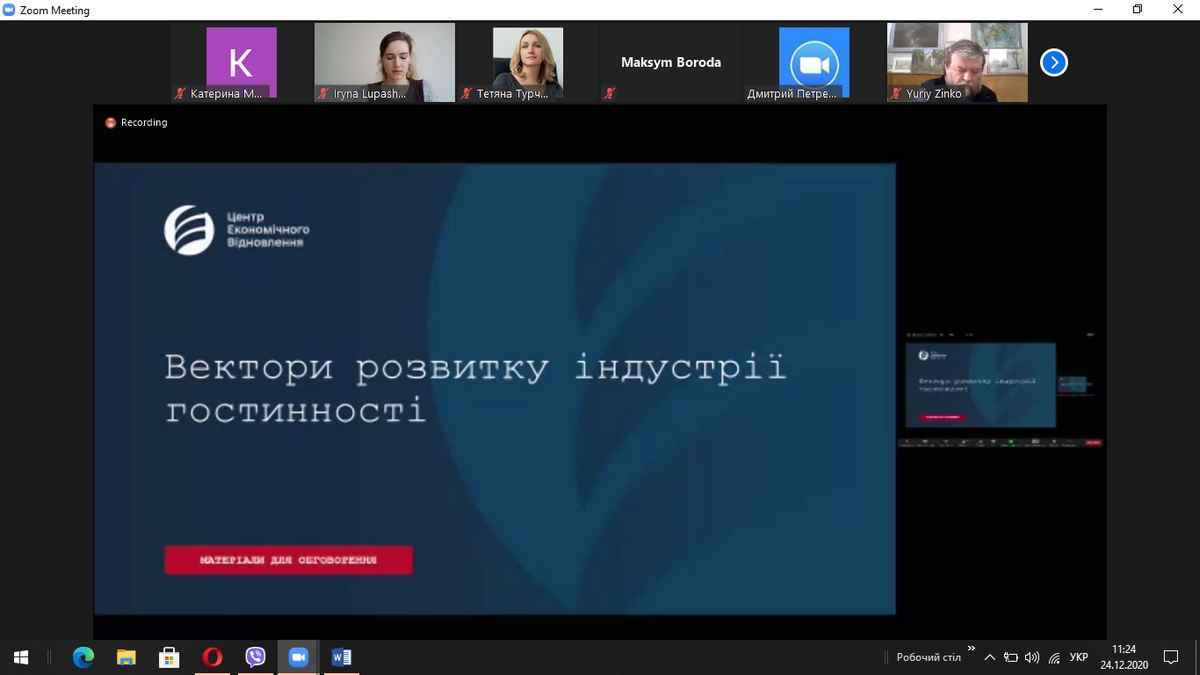Click the red Матеріали для обговорення button
Viewport: 1200px width, 675px height.
(x=288, y=560)
